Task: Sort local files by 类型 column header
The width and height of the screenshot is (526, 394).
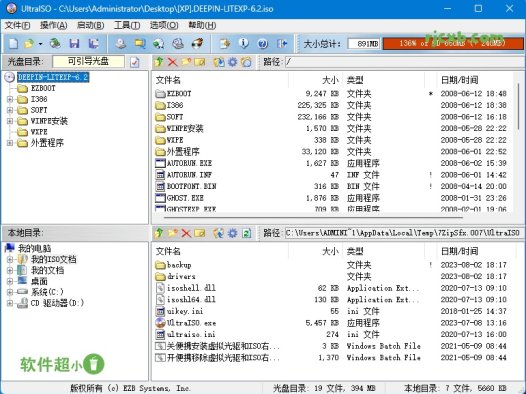Action: pos(384,251)
